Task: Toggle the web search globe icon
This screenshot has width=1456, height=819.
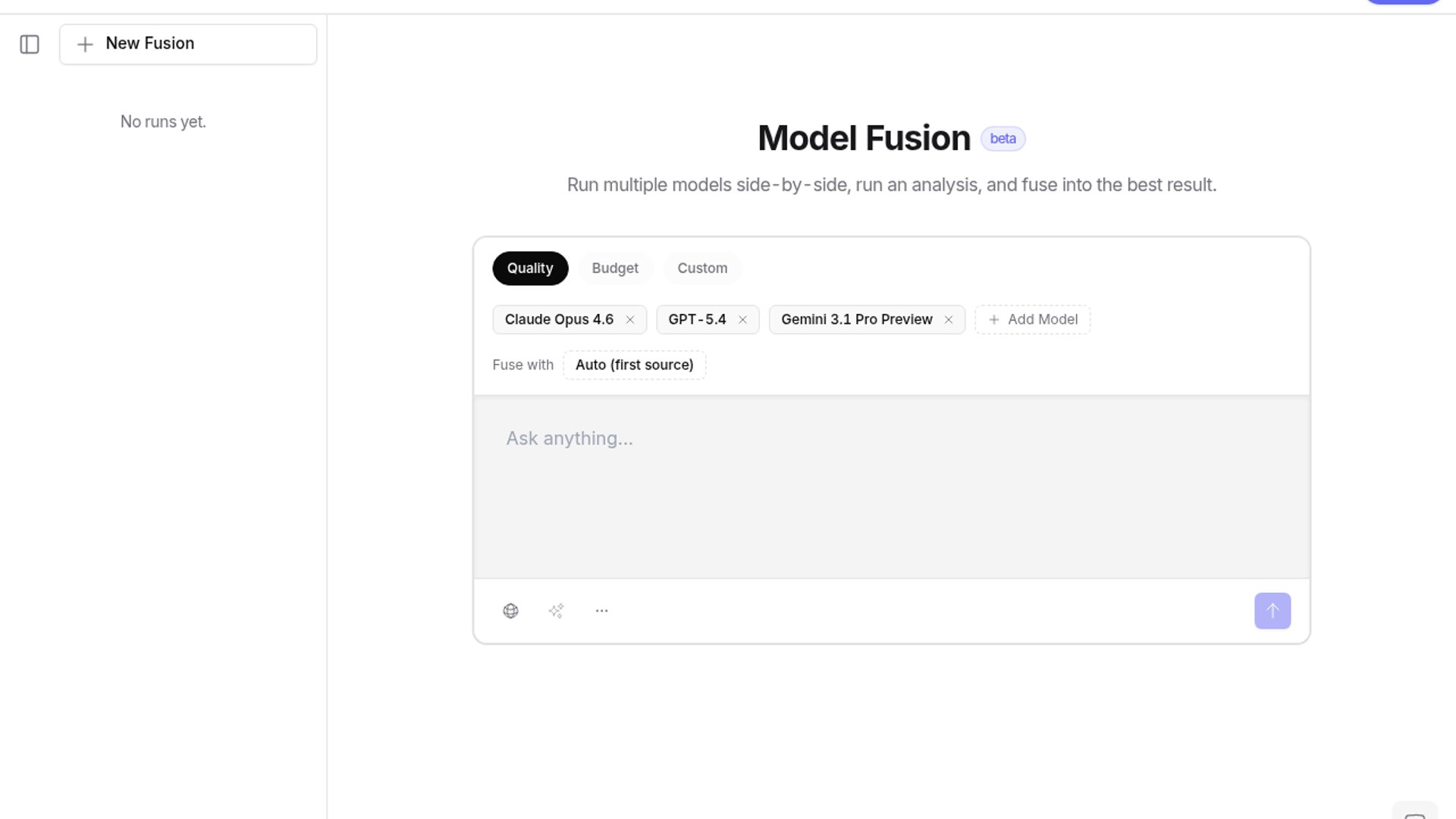Action: (x=510, y=611)
